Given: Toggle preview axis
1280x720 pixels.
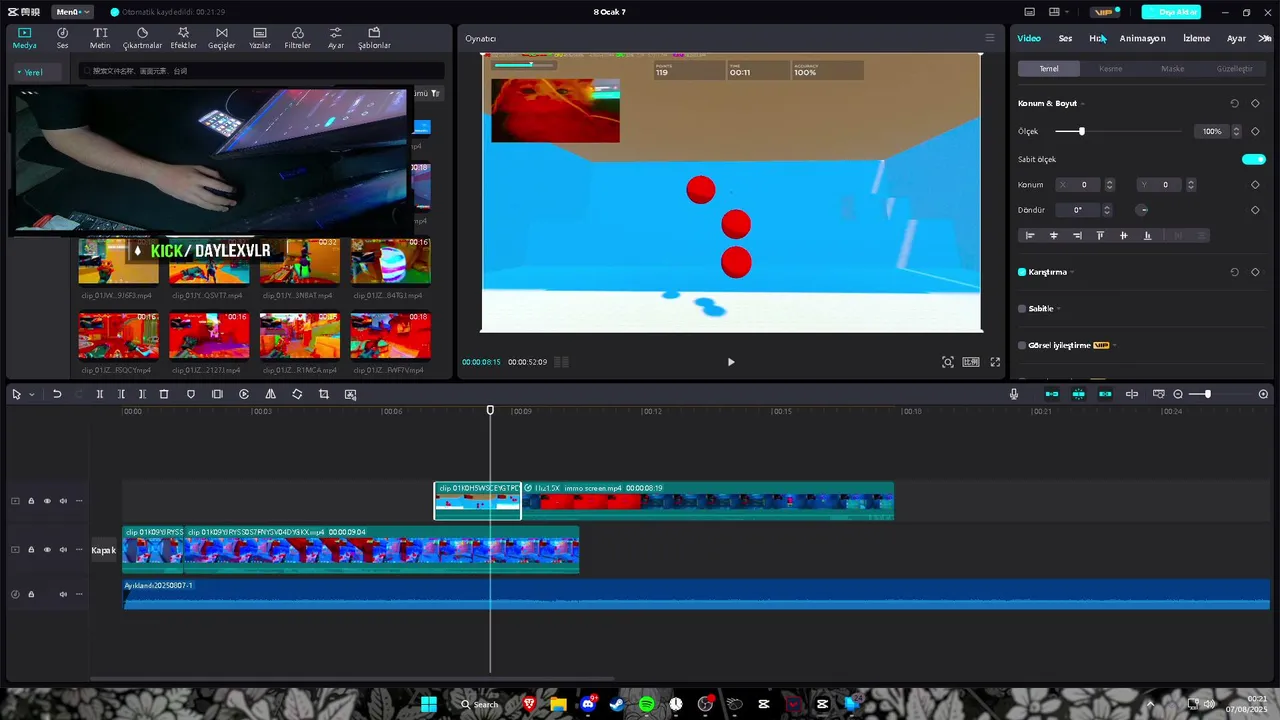Looking at the screenshot, I should (1132, 394).
